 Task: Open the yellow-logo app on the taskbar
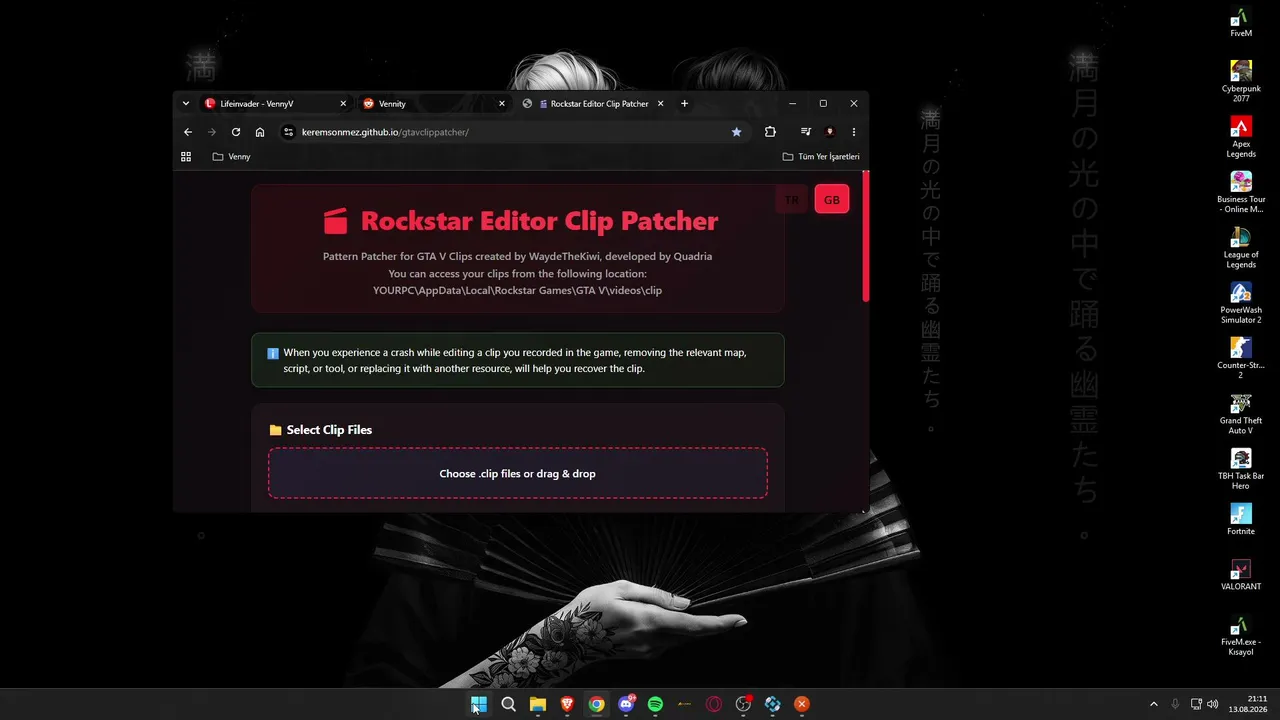(x=684, y=704)
